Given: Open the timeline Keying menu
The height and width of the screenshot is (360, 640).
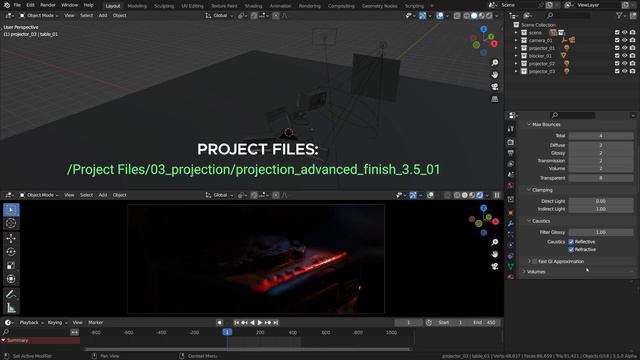Looking at the screenshot, I should [x=57, y=322].
